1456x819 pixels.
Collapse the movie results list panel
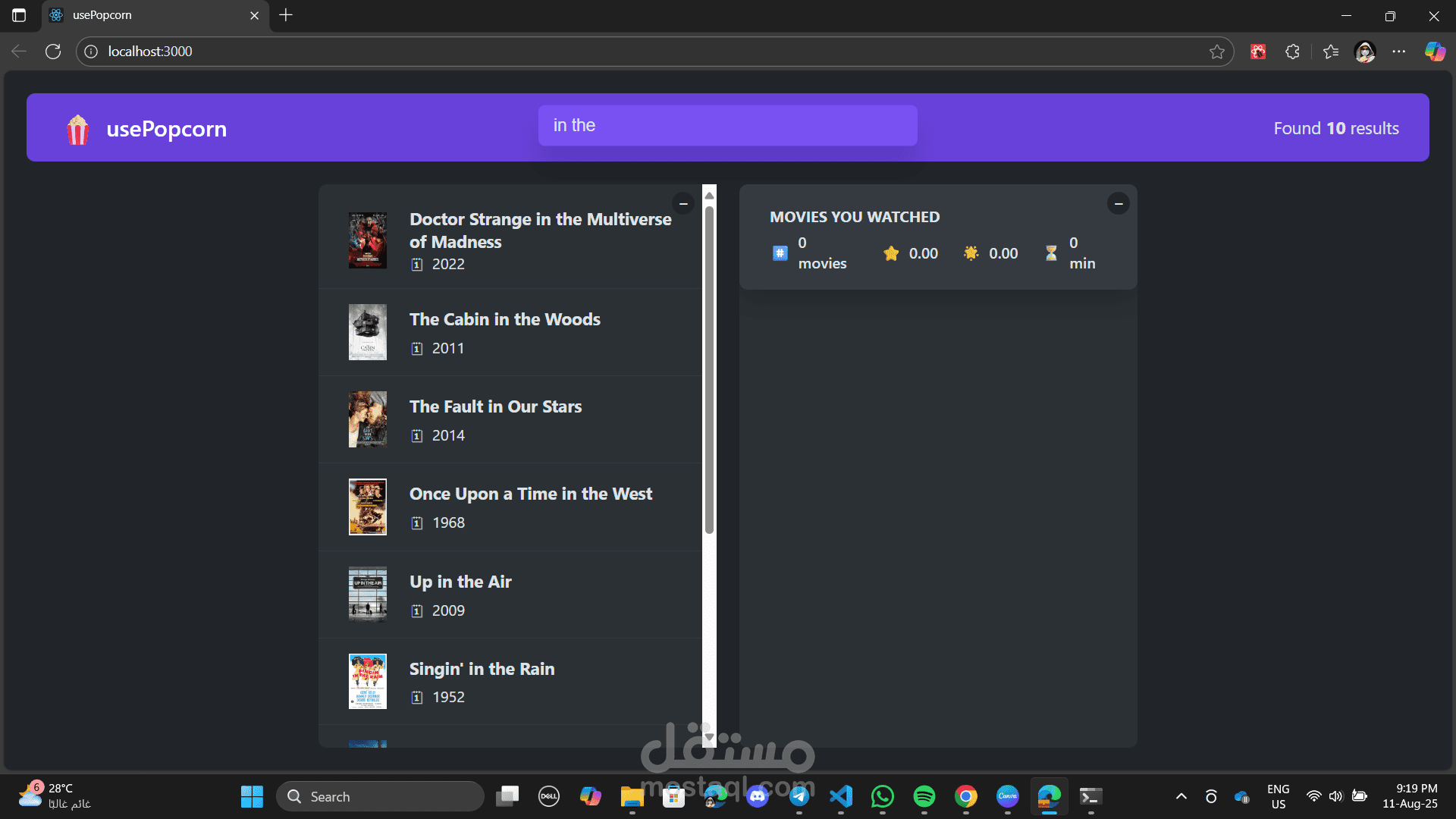683,203
